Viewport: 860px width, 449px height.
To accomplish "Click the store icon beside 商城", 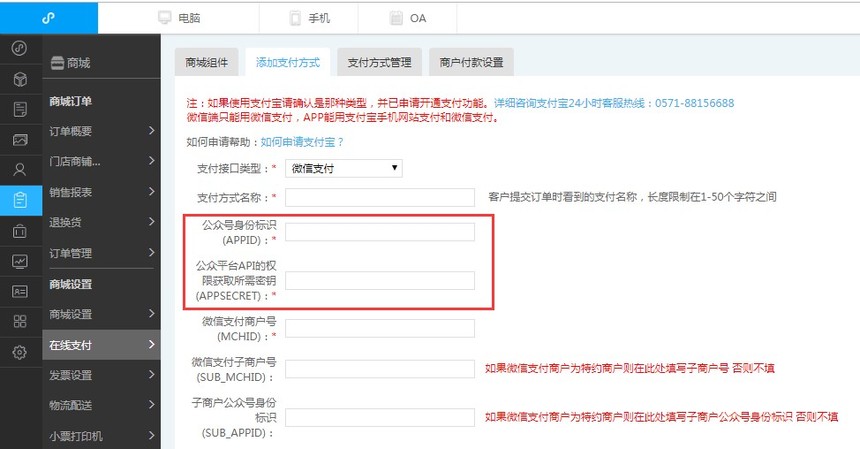I will coord(57,62).
